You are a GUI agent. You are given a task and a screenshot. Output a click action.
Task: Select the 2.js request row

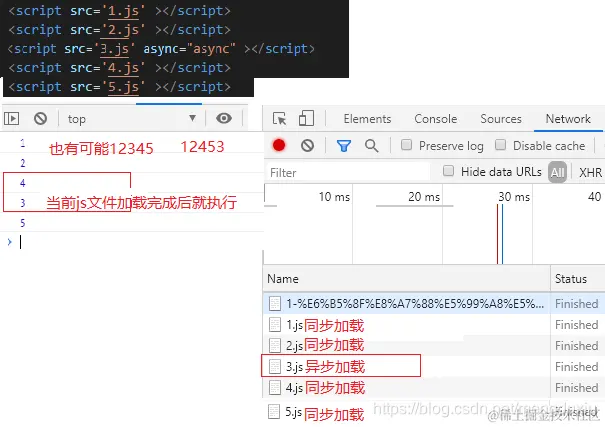(434, 346)
